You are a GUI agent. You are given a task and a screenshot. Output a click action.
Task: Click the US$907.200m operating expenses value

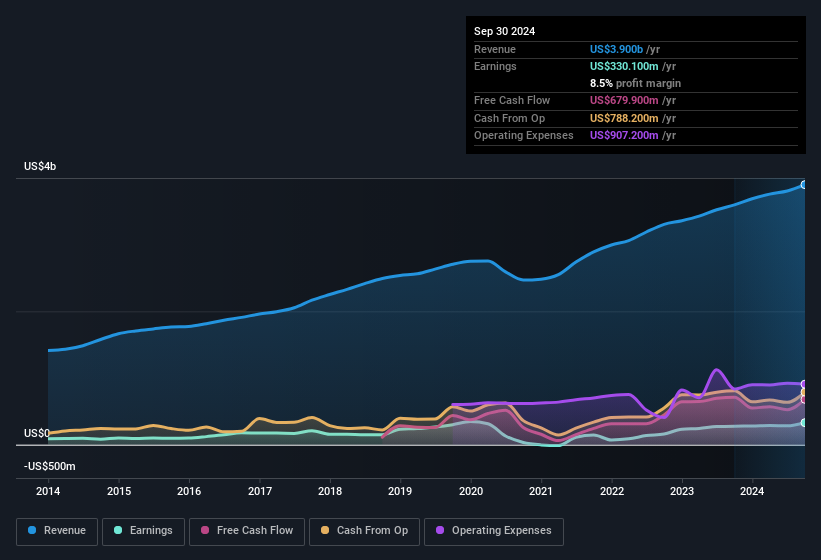click(626, 135)
